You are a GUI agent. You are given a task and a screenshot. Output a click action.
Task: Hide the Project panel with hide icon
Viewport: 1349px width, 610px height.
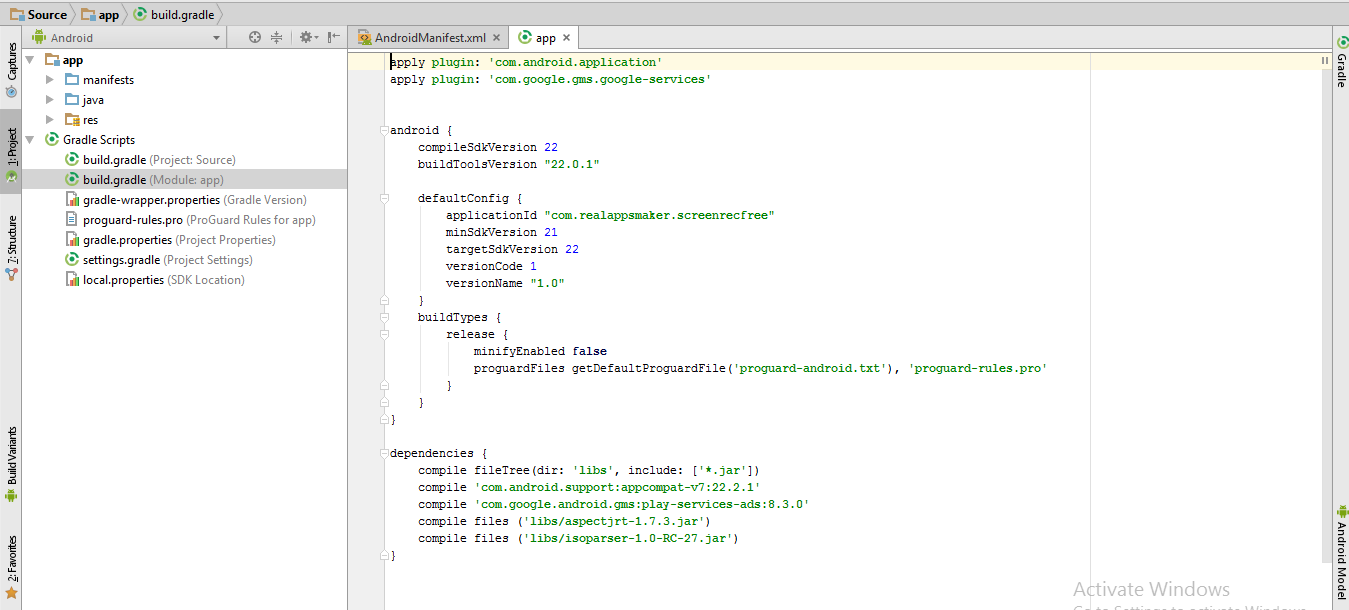[x=334, y=37]
